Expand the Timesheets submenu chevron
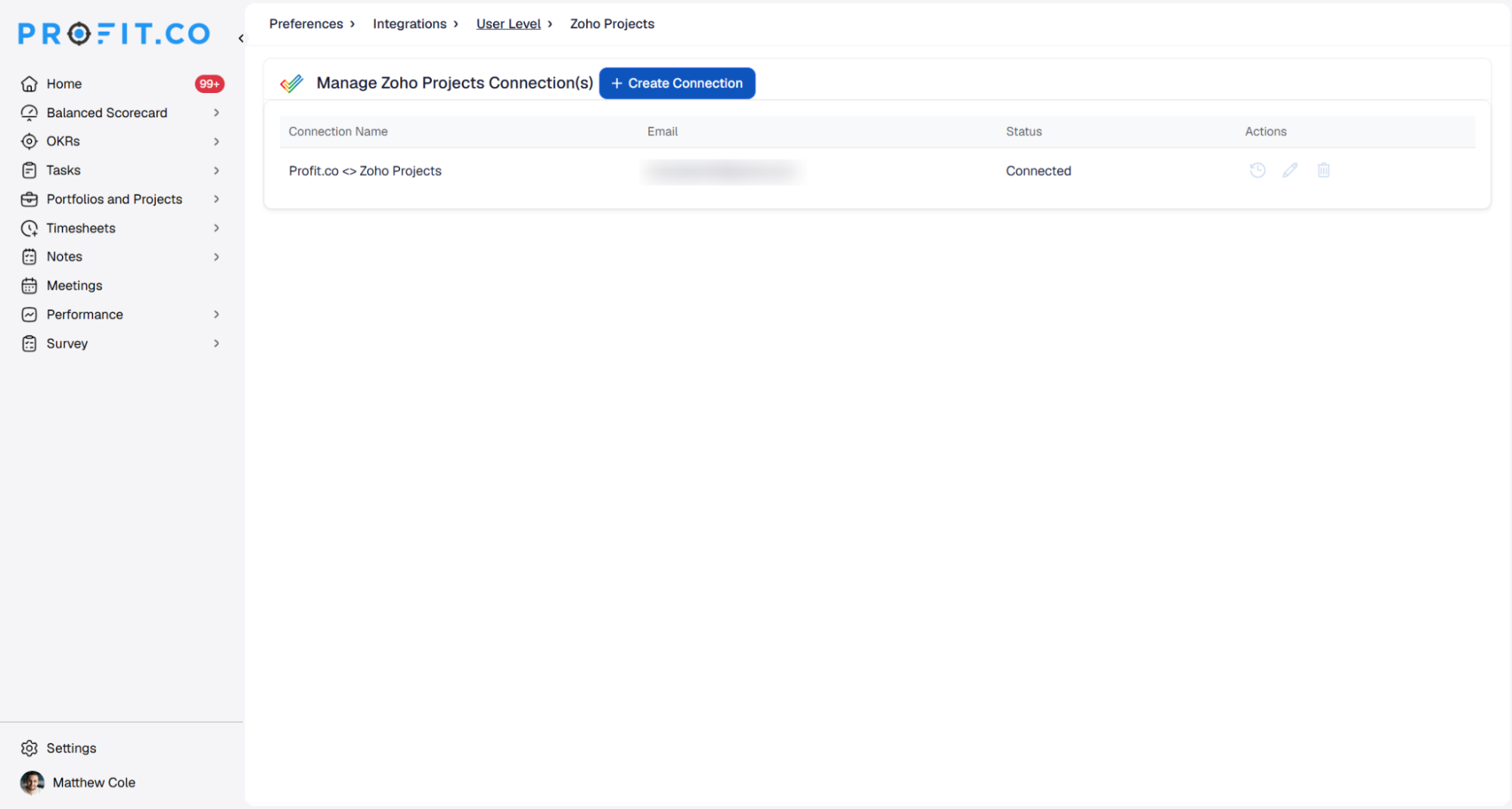This screenshot has height=809, width=1512. [216, 228]
